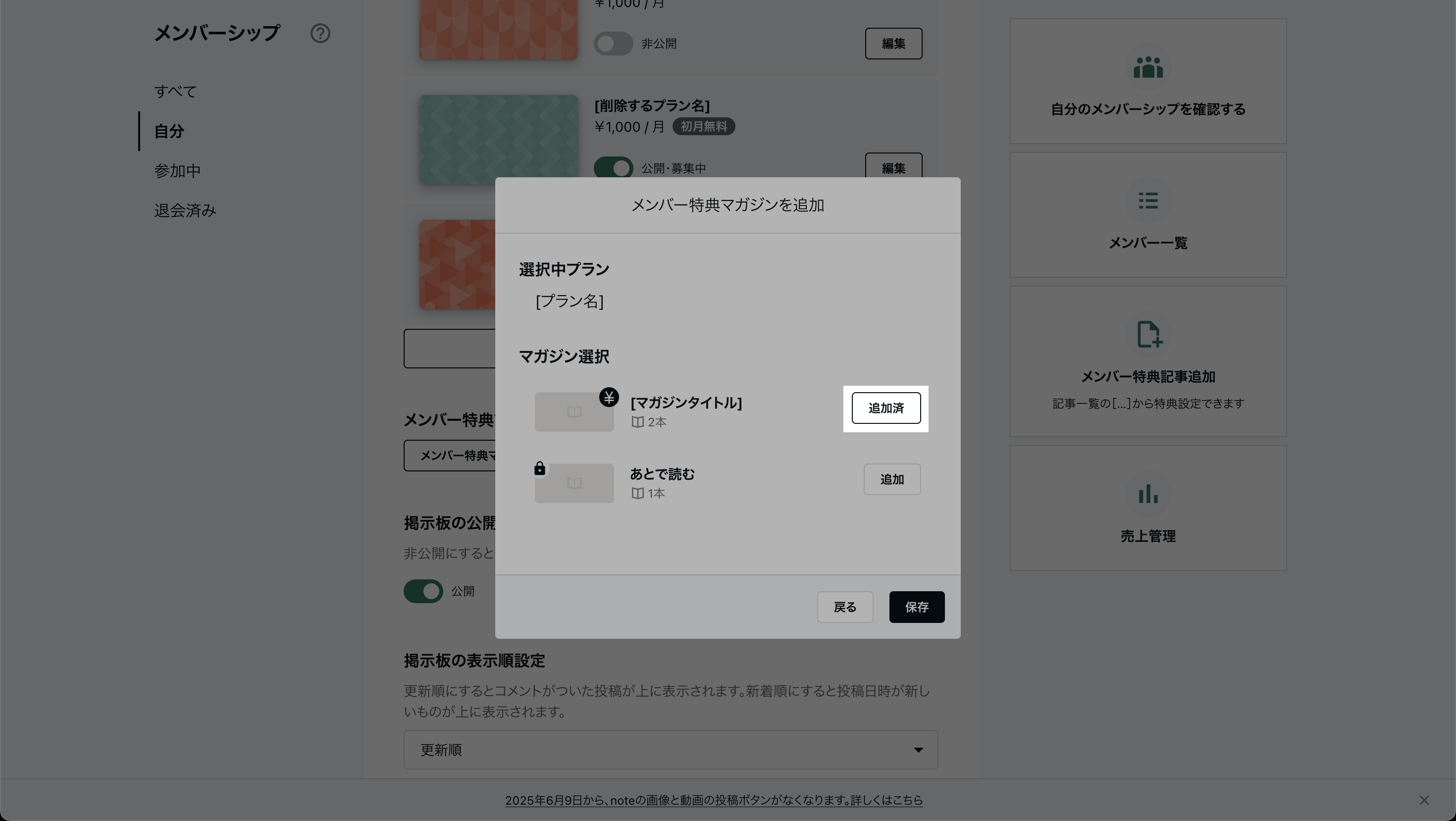Open the 更新順 display order dropdown
Image resolution: width=1456 pixels, height=821 pixels.
[x=671, y=750]
